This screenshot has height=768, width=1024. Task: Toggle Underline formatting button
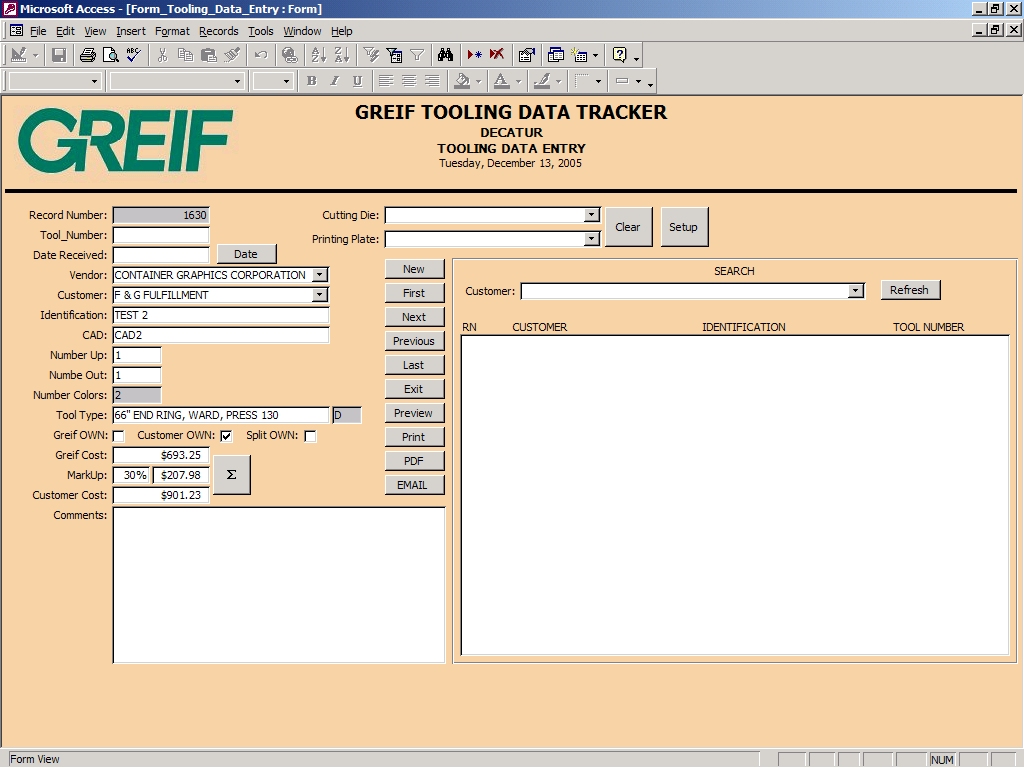(x=357, y=81)
